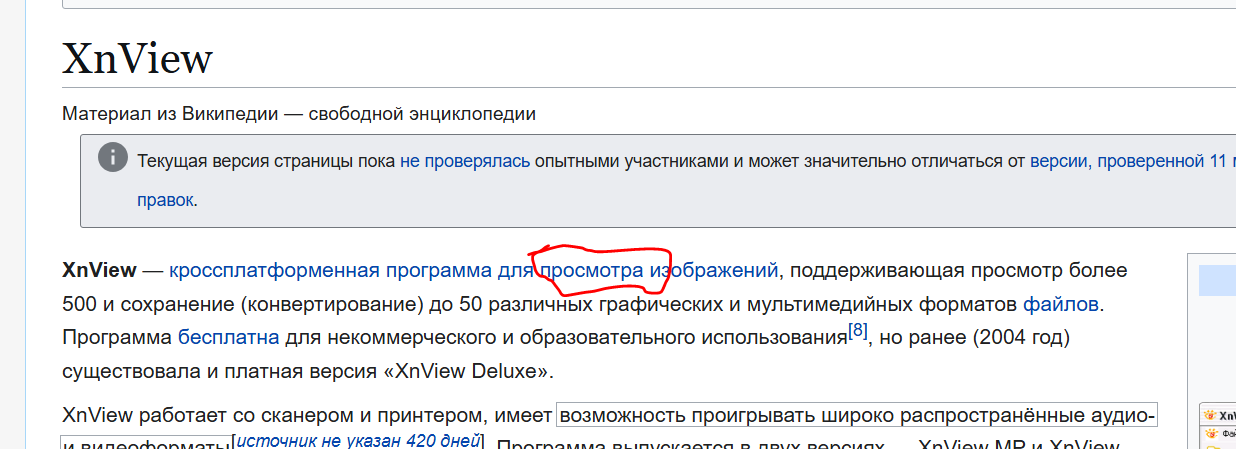
Task: Click the XnView logo icon in infobox screenshot title
Action: [x=1211, y=415]
